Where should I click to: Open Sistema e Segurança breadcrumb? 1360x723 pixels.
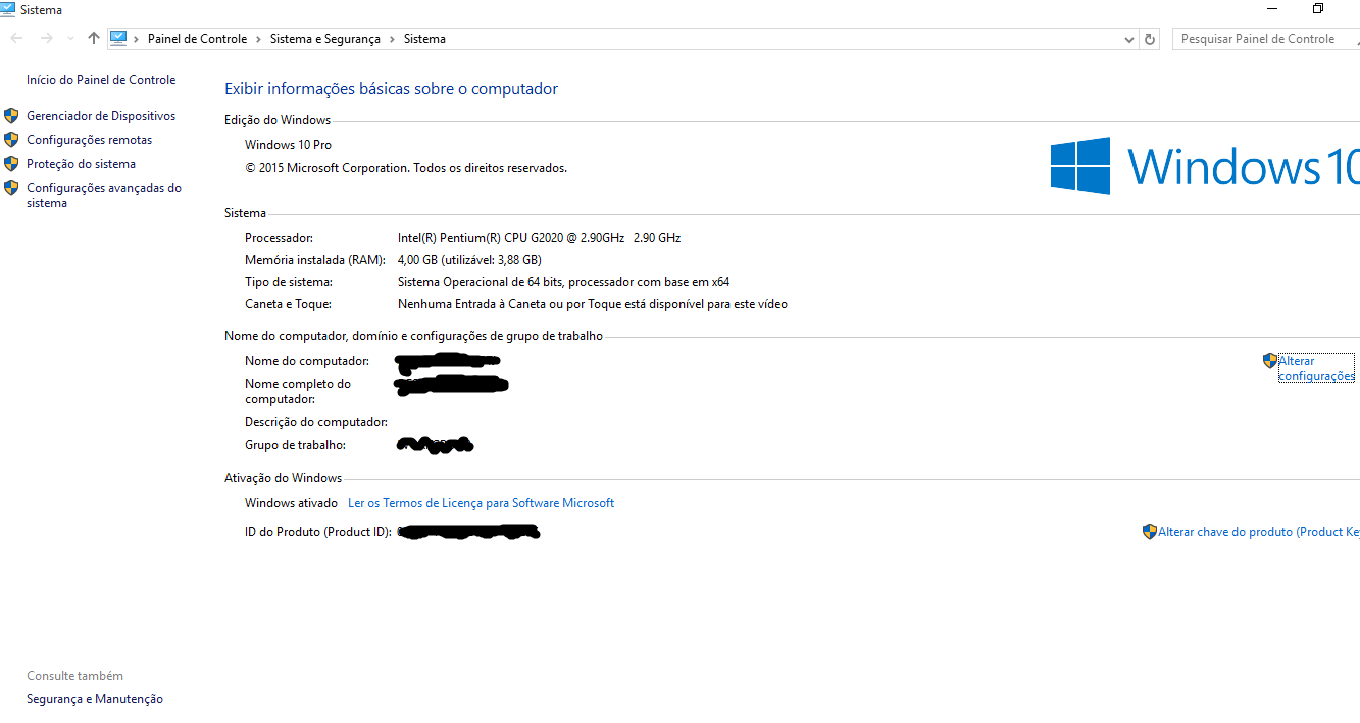(x=325, y=39)
